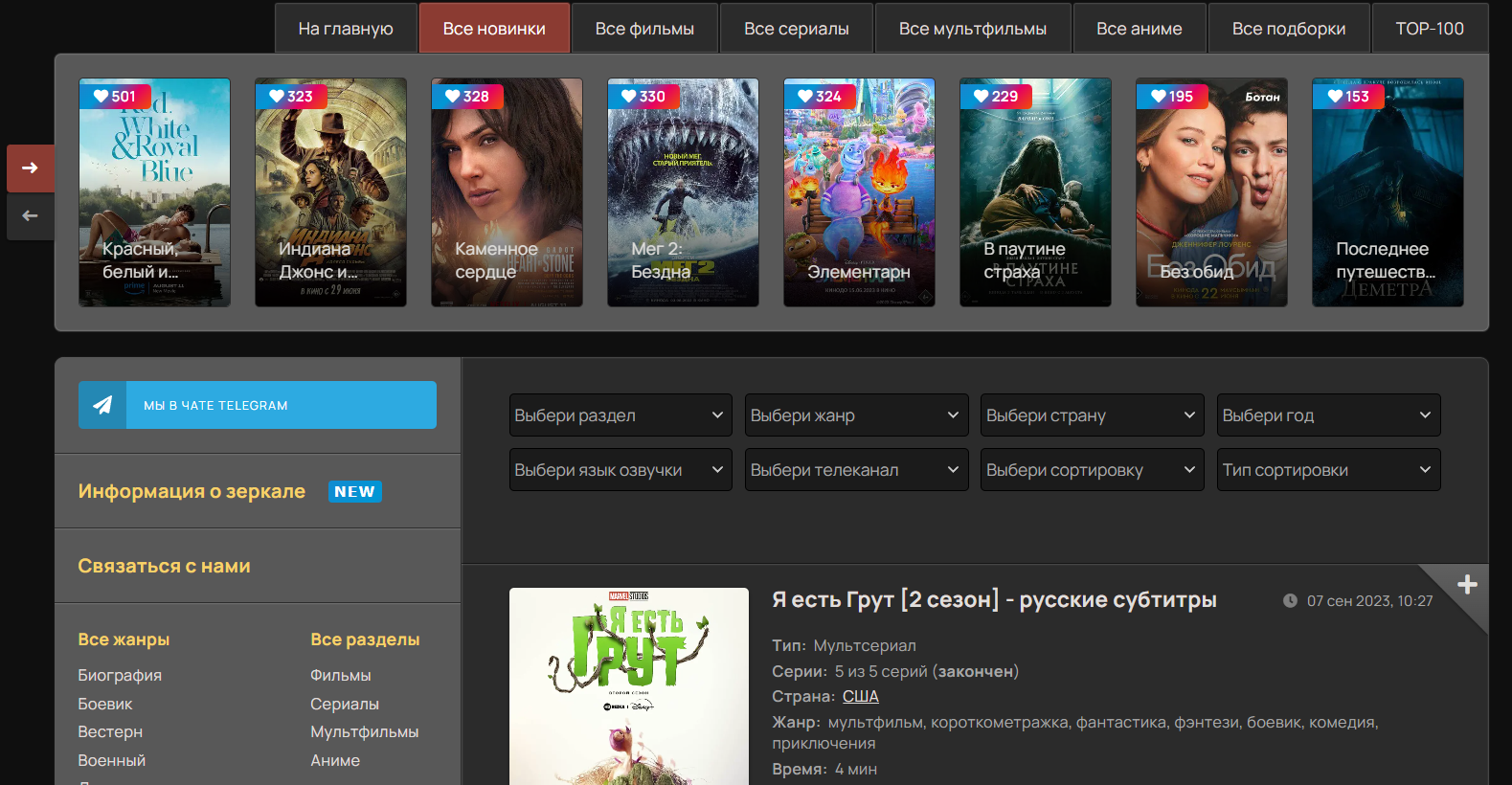Open В паутине страха movie poster
This screenshot has height=785, width=1512.
coord(1035,192)
